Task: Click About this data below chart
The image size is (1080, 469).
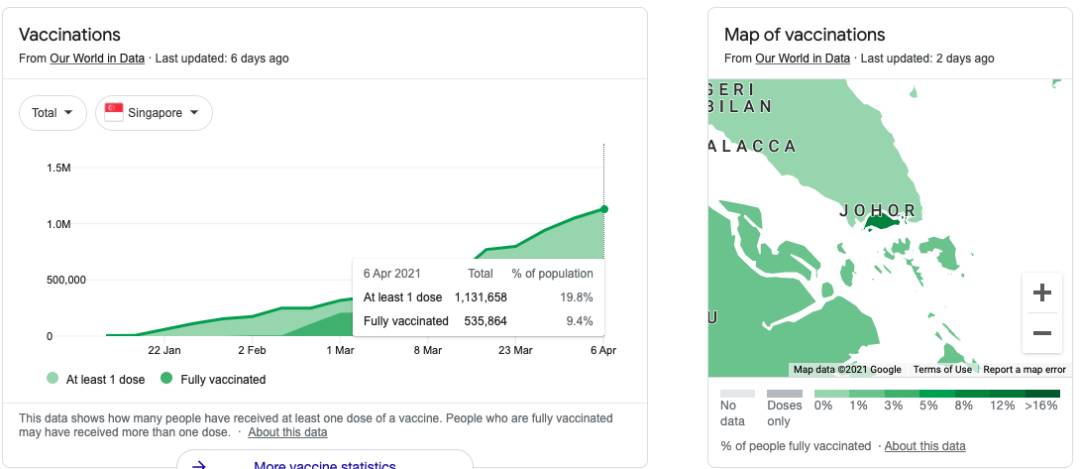Action: (287, 433)
